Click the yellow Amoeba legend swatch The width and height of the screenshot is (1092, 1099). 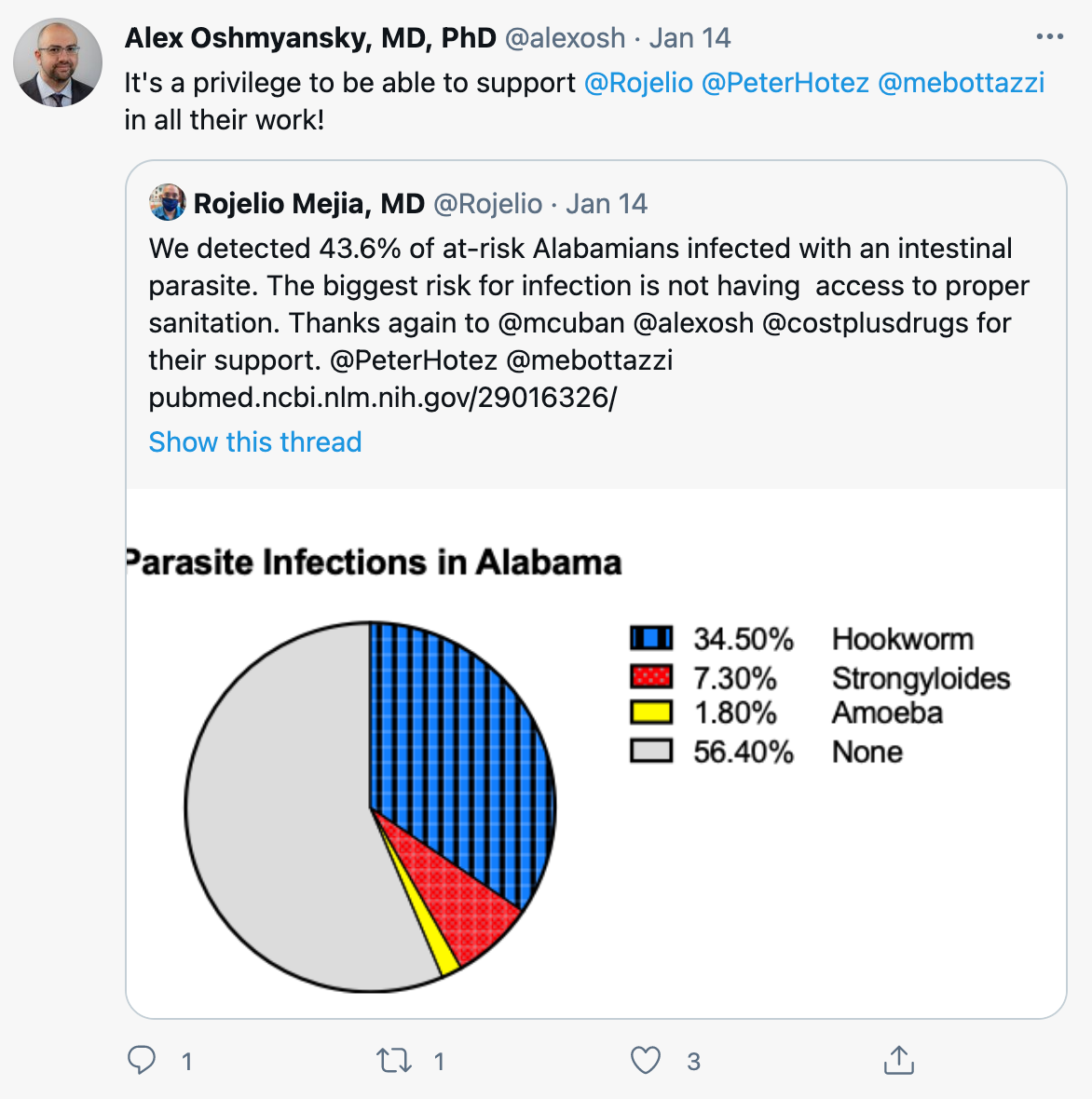click(x=651, y=712)
